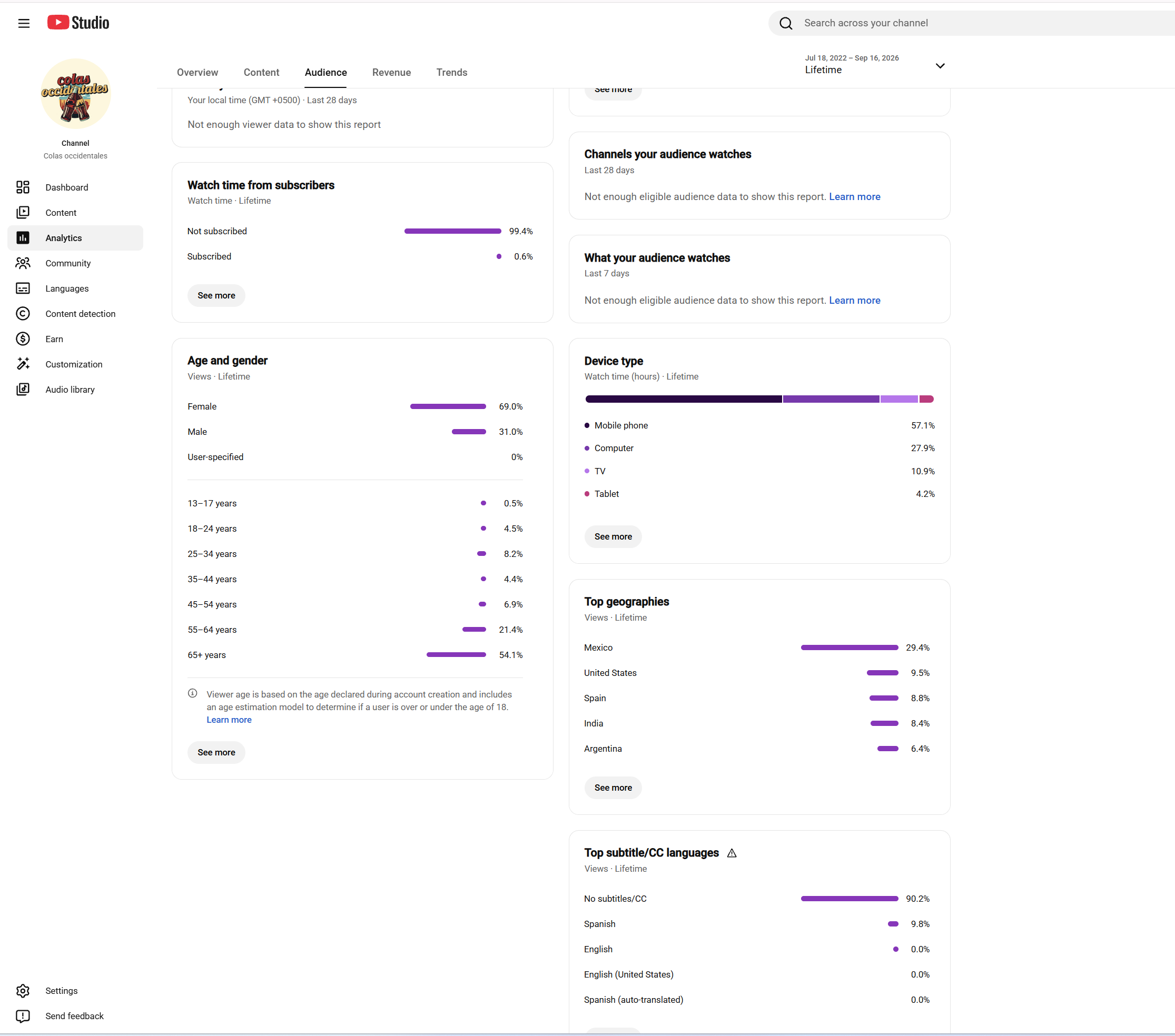Image resolution: width=1175 pixels, height=1036 pixels.
Task: Switch to the Overview tab
Action: pos(197,73)
